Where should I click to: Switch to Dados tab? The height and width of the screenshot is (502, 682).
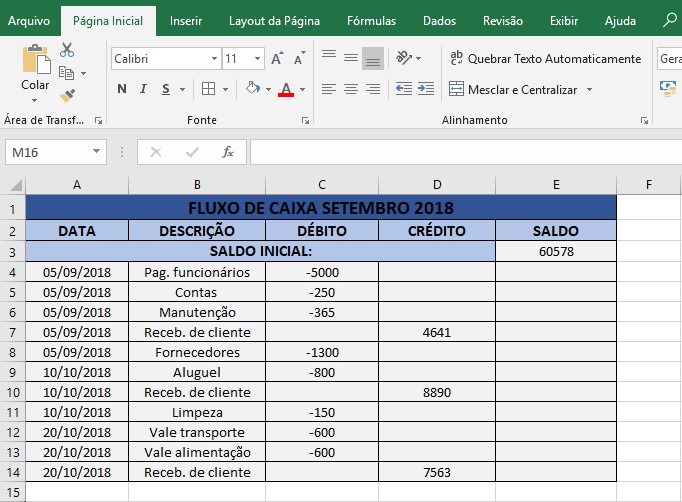coord(439,21)
